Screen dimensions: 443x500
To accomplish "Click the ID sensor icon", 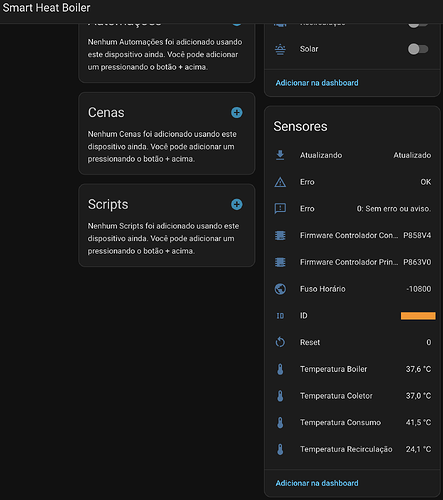I will click(280, 316).
